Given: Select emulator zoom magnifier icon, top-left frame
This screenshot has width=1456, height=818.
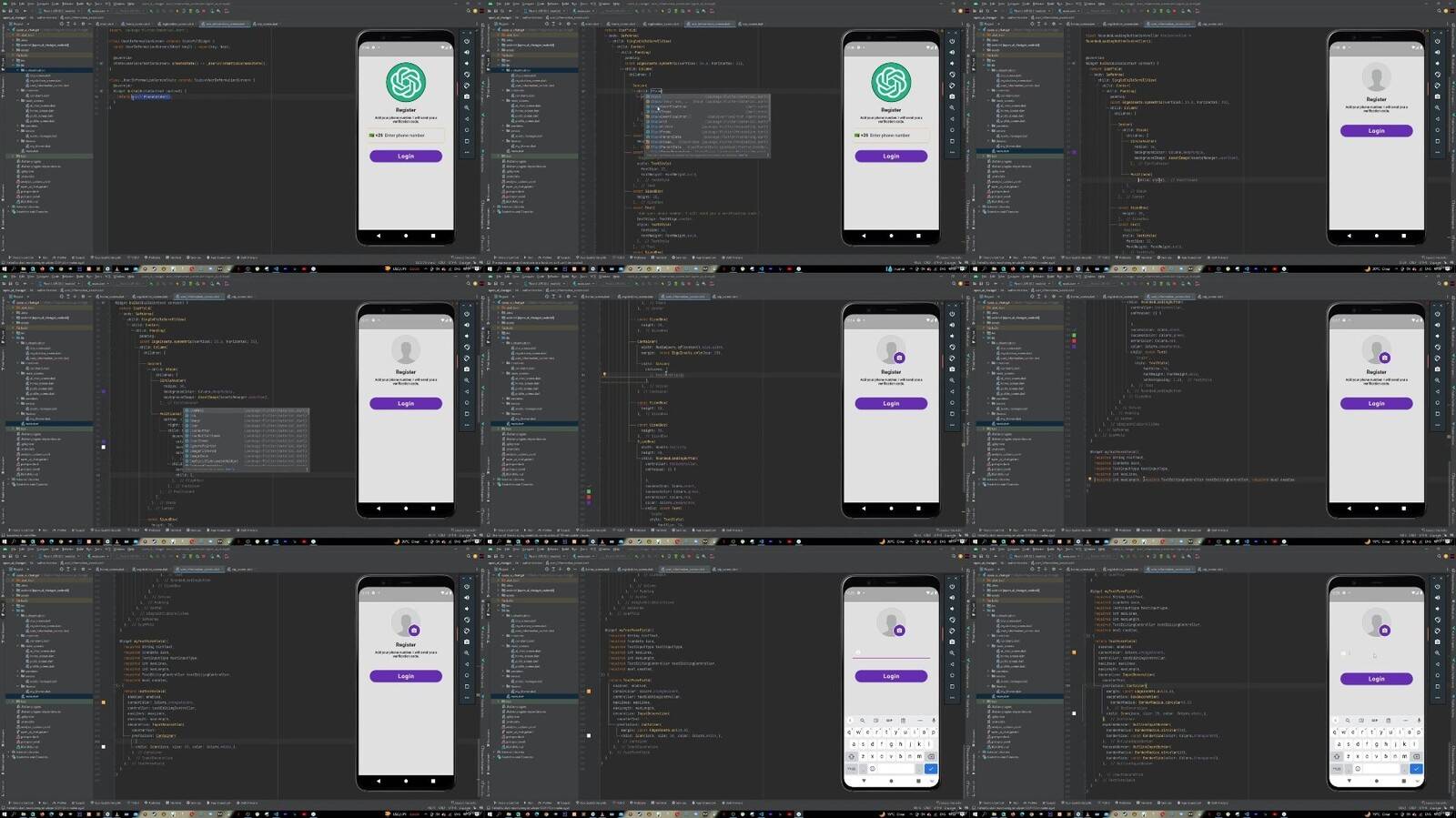Looking at the screenshot, I should [467, 107].
